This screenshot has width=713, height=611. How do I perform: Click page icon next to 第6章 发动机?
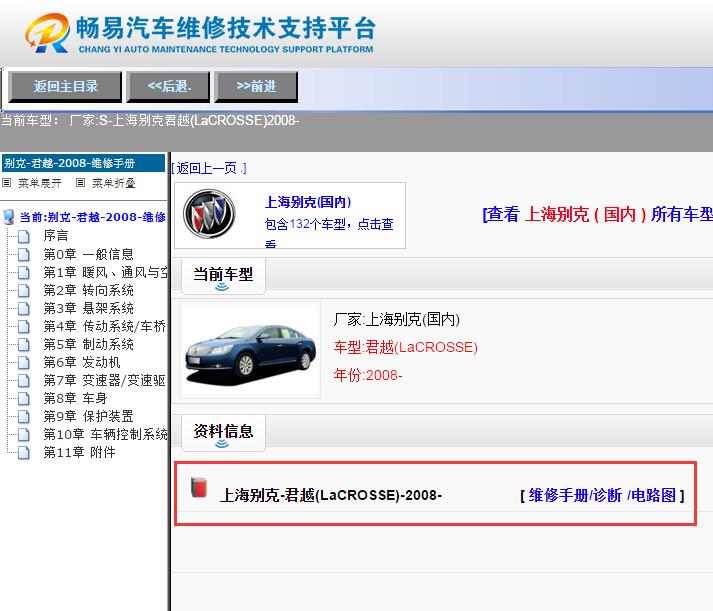[x=24, y=362]
